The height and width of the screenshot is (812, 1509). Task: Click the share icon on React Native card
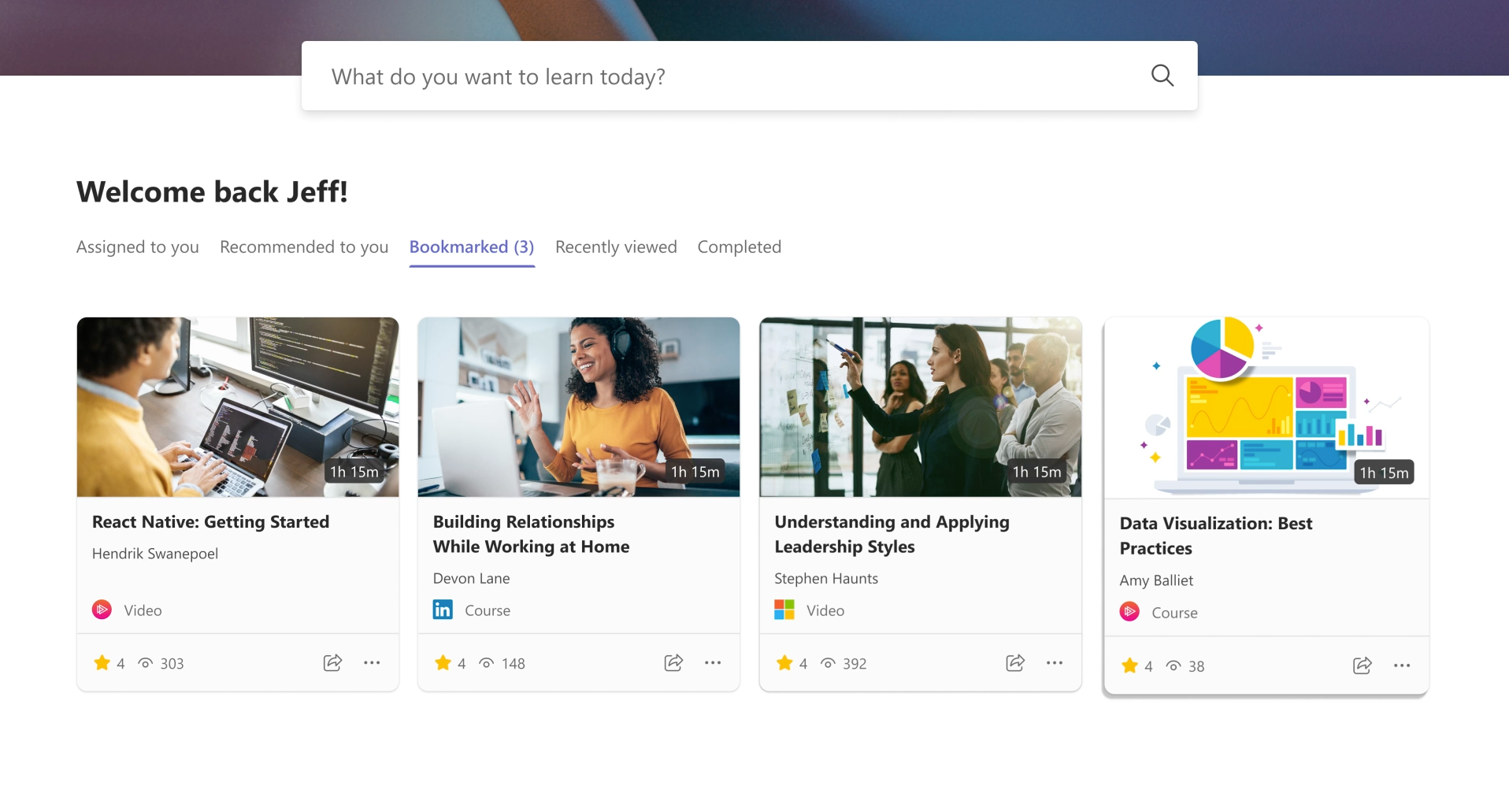pyautogui.click(x=332, y=662)
